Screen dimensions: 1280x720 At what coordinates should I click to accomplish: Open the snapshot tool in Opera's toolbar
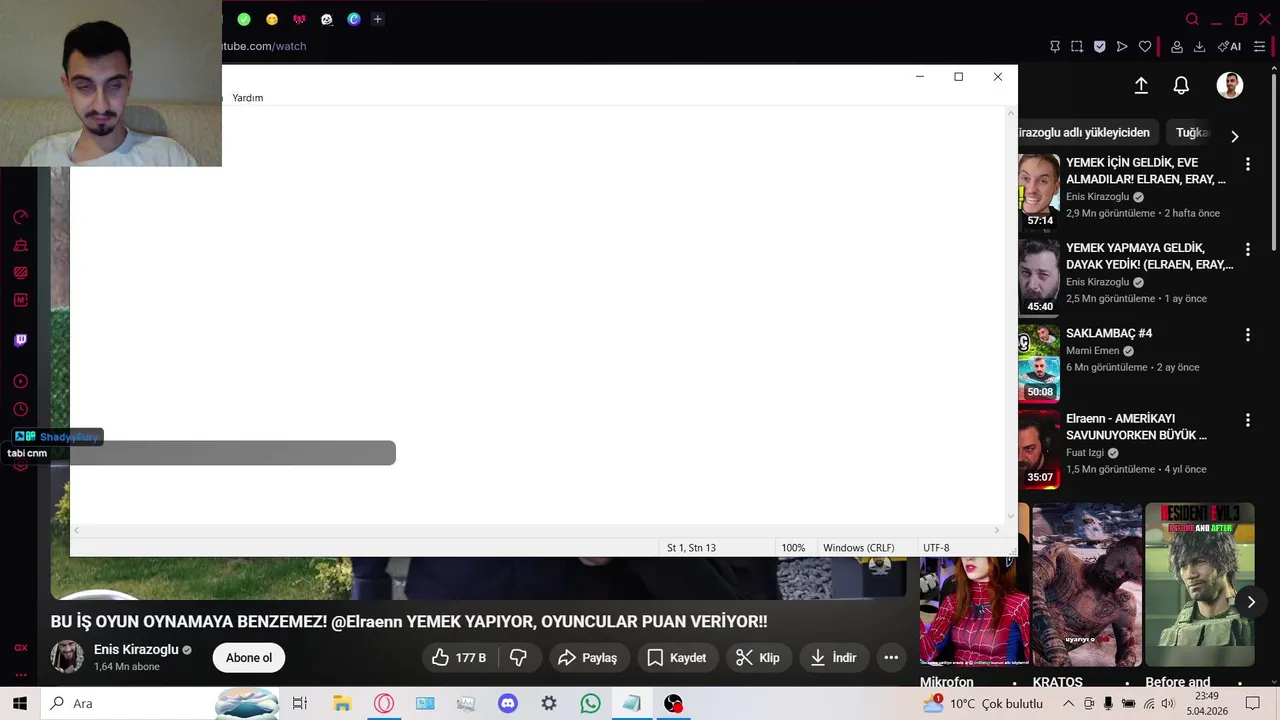1077,46
